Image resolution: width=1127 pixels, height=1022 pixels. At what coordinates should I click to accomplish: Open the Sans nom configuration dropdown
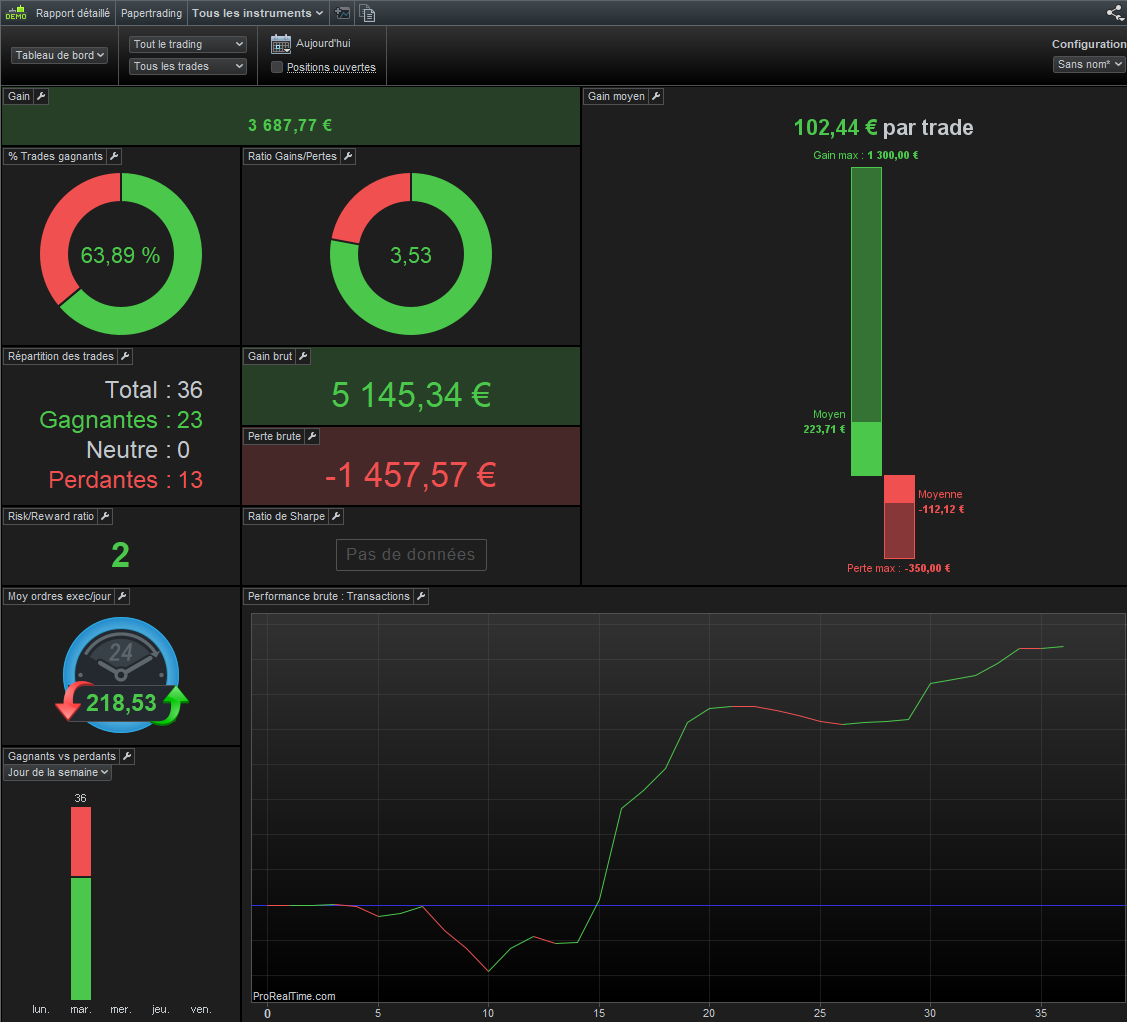(x=1089, y=65)
